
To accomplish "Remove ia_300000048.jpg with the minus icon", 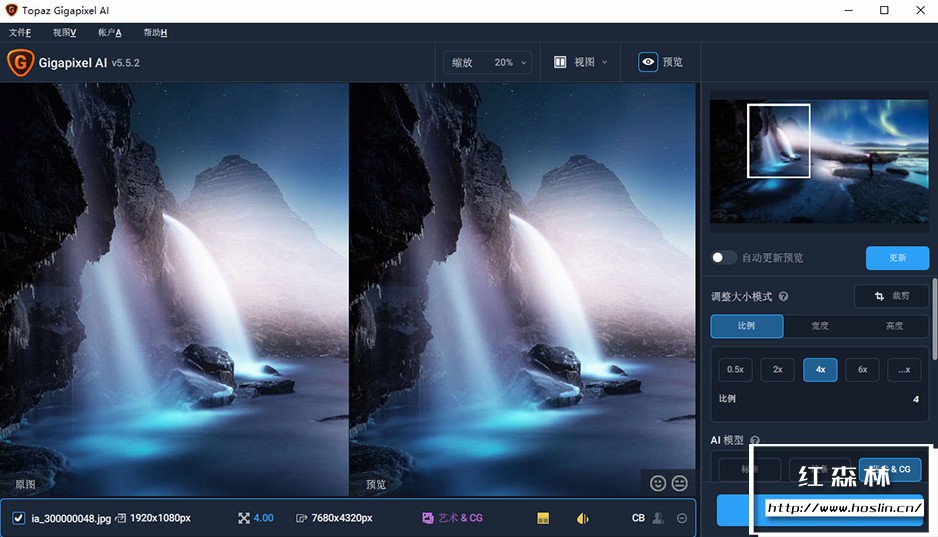I will pos(681,518).
